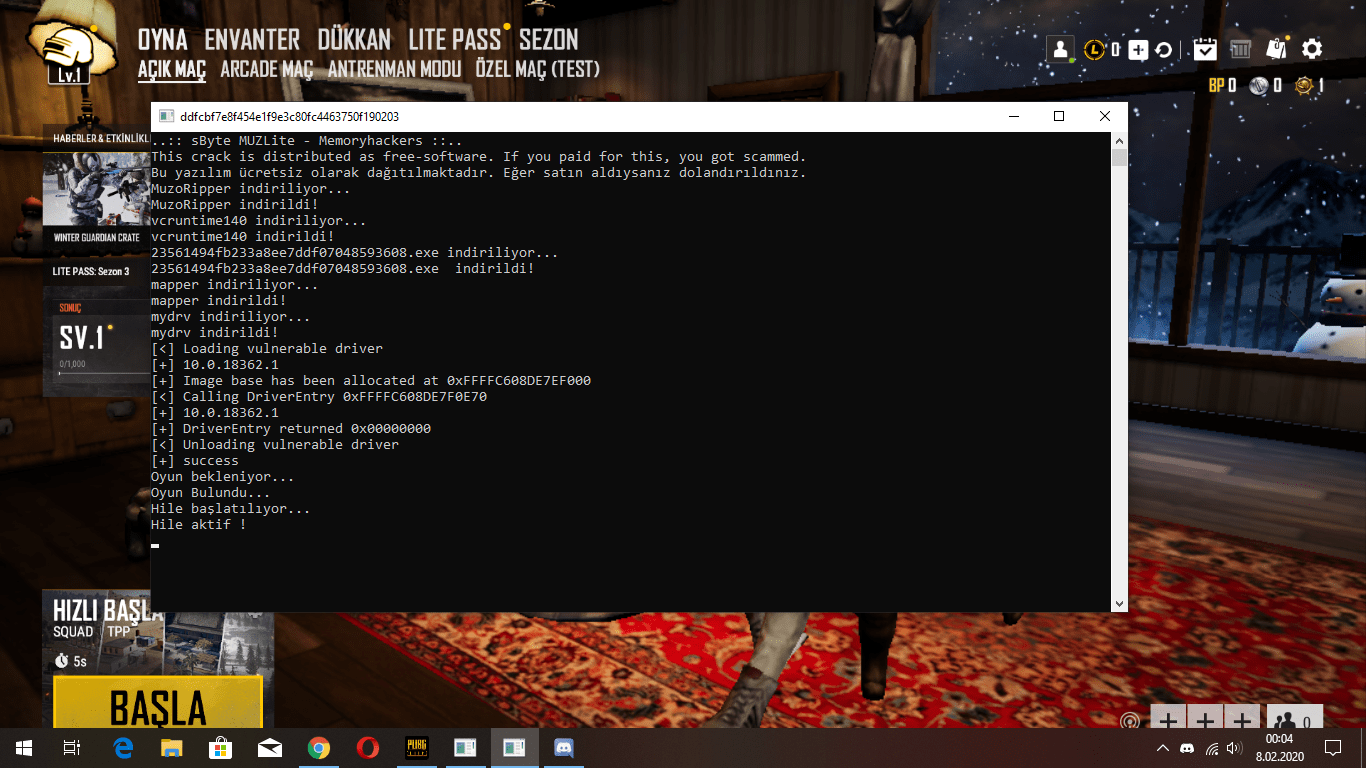Open the Windows notification center
The width and height of the screenshot is (1366, 768).
tap(1333, 747)
